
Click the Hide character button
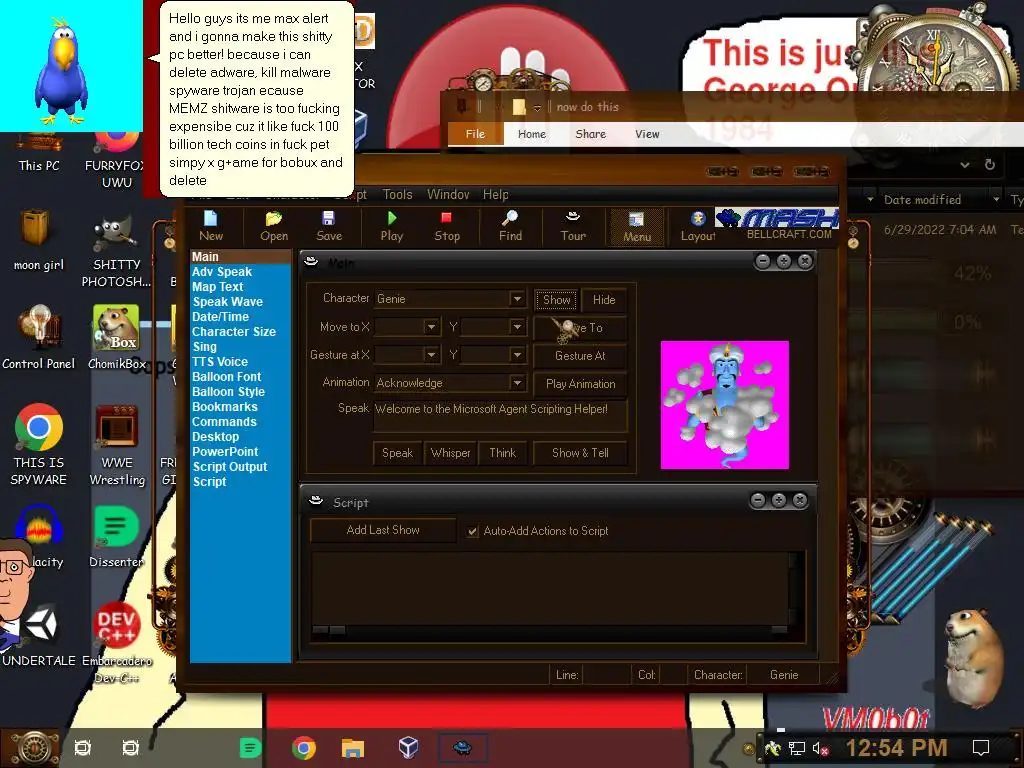coord(604,300)
